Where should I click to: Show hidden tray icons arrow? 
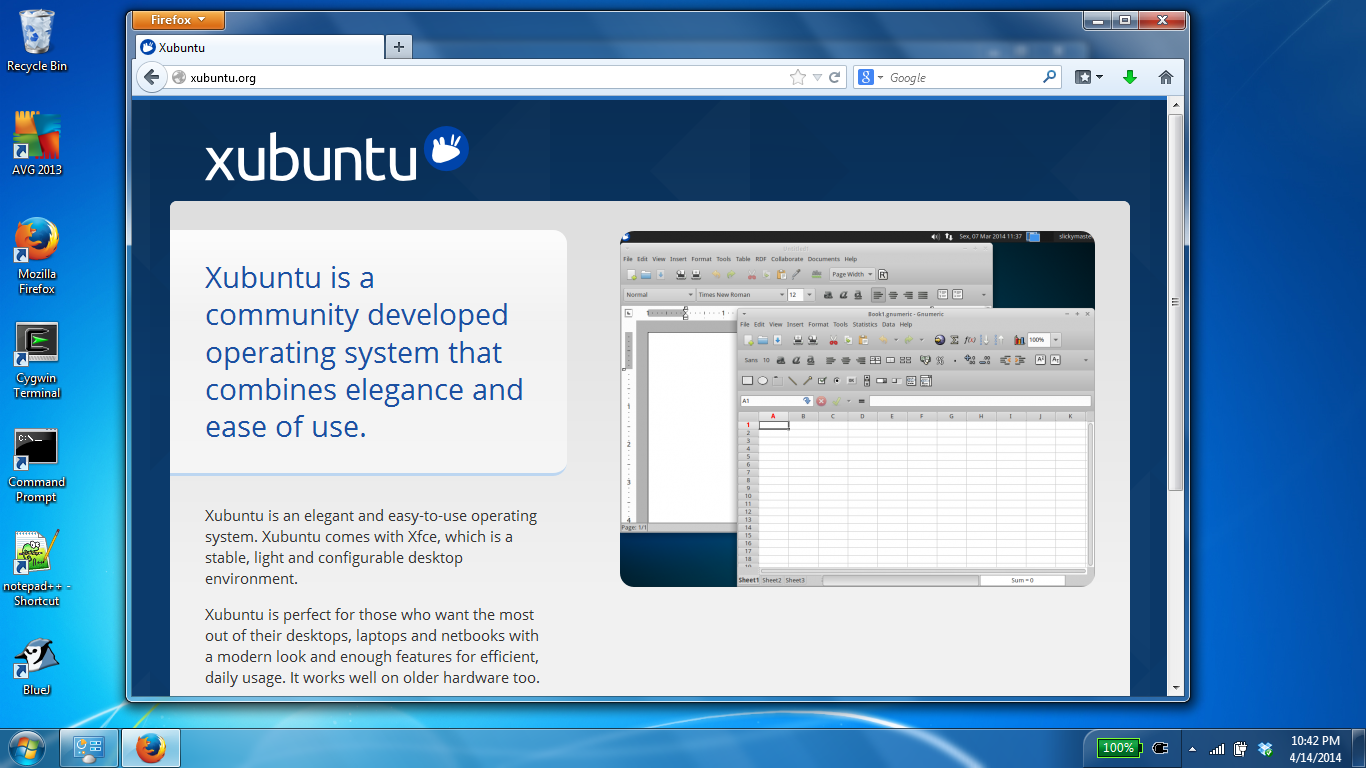pos(1191,748)
